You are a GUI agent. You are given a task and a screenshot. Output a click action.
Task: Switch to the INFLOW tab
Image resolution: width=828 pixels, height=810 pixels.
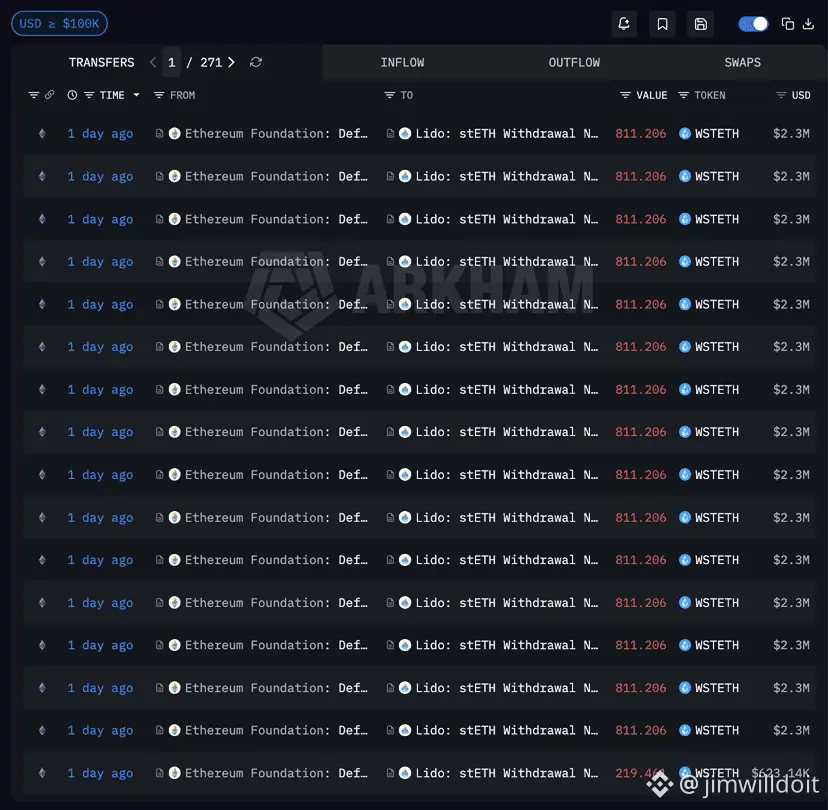pos(402,62)
